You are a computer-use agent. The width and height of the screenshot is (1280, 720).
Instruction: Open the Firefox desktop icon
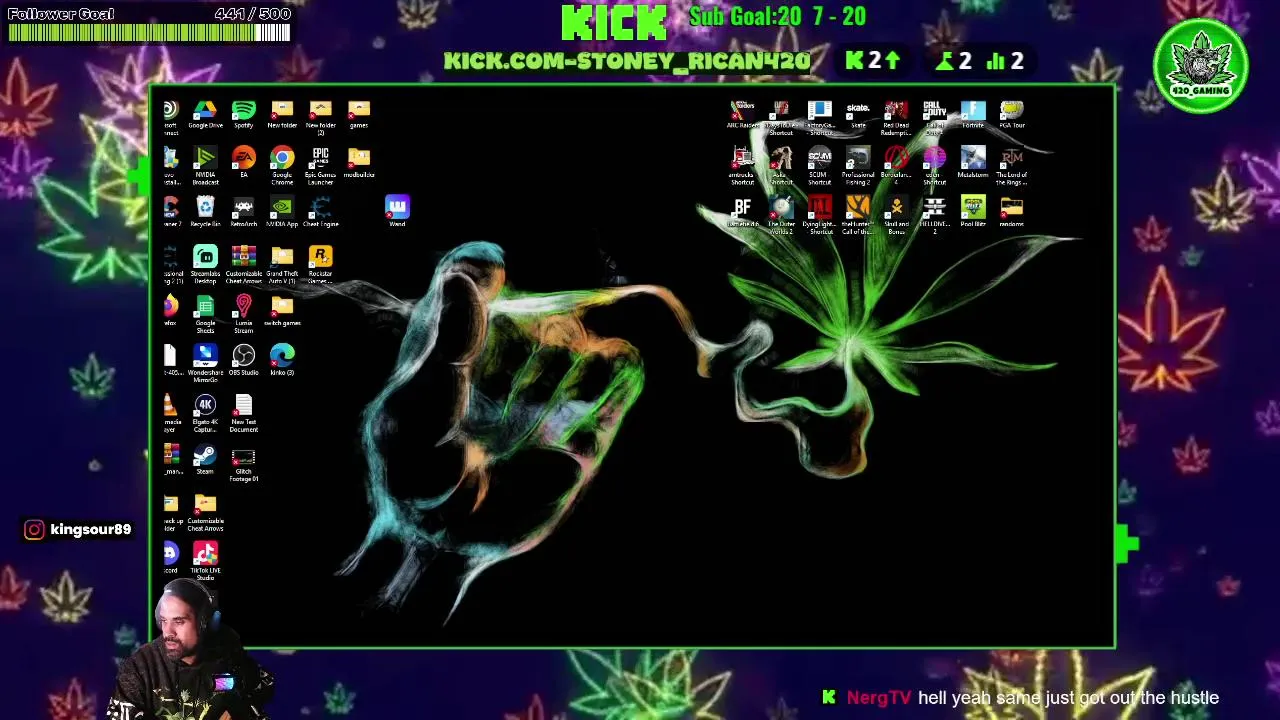[170, 311]
